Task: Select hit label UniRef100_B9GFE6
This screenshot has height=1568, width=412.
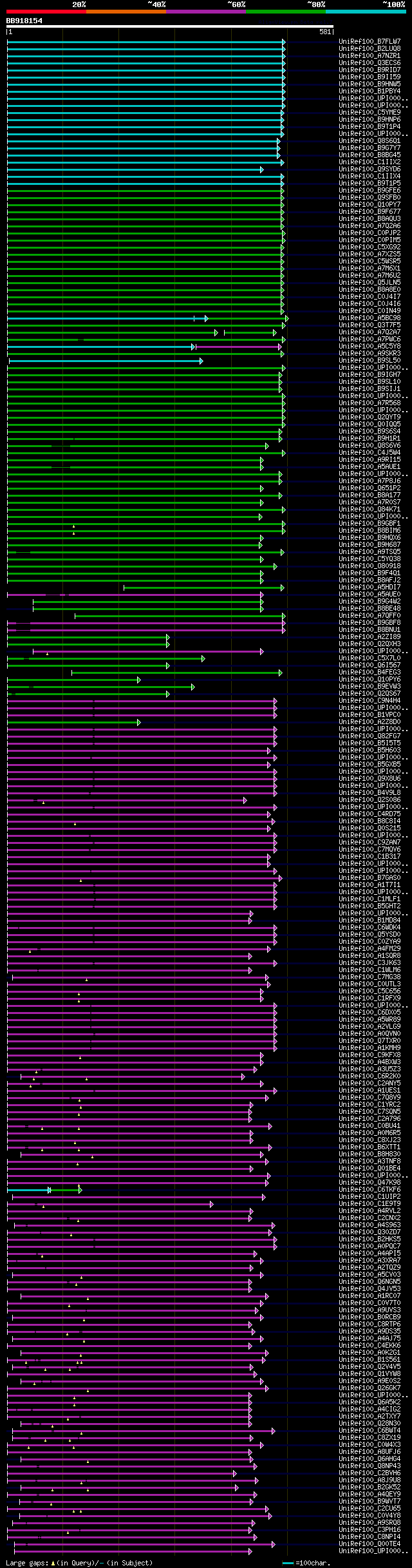Action: (370, 190)
